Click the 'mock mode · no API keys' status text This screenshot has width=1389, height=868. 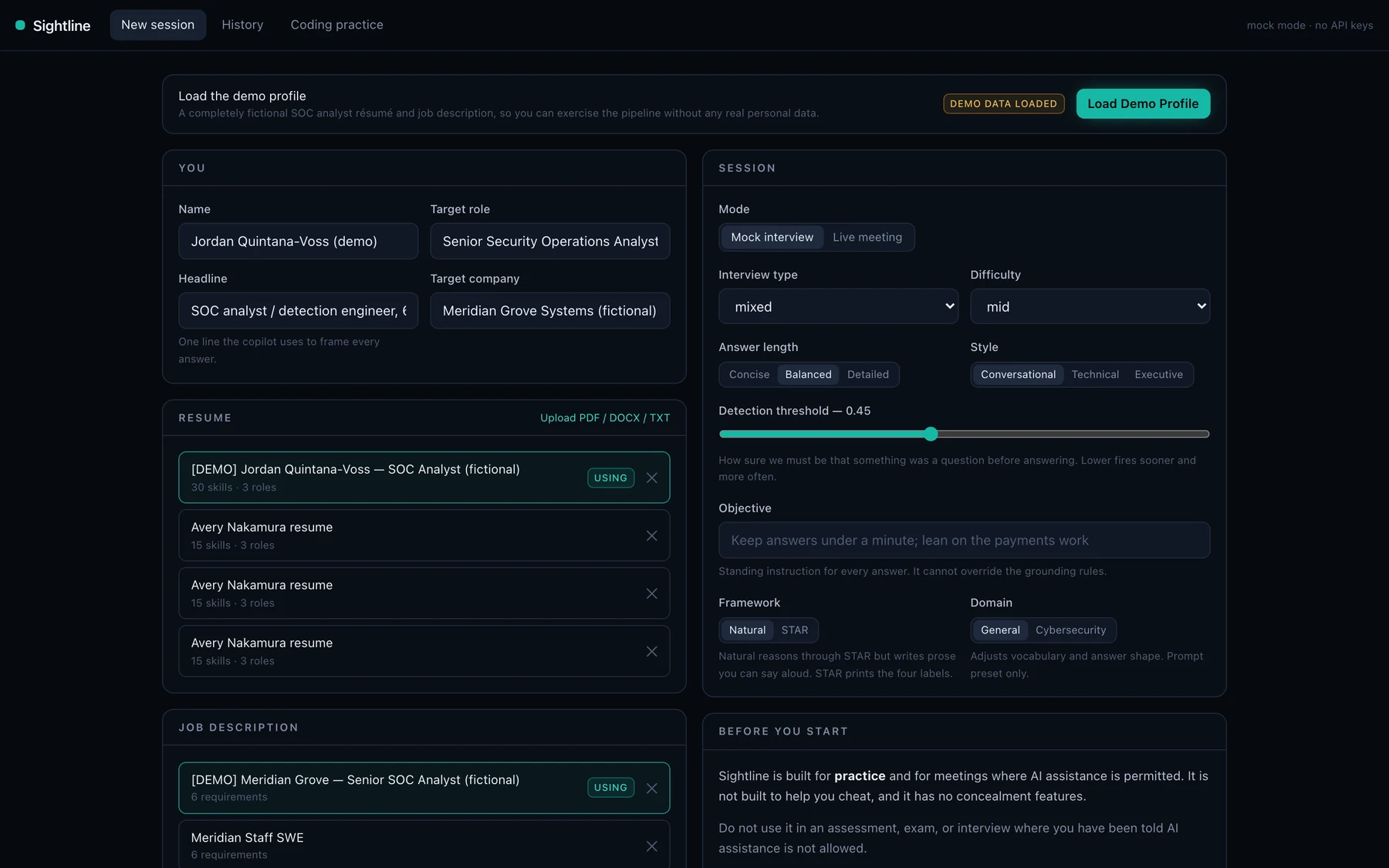click(1310, 25)
